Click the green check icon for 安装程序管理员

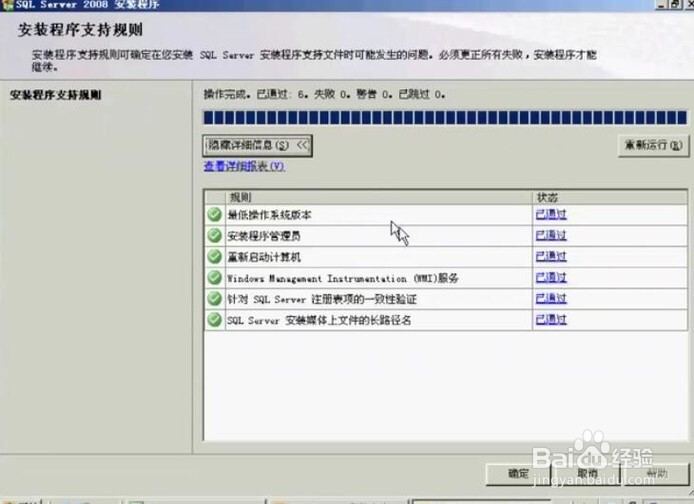click(x=215, y=235)
